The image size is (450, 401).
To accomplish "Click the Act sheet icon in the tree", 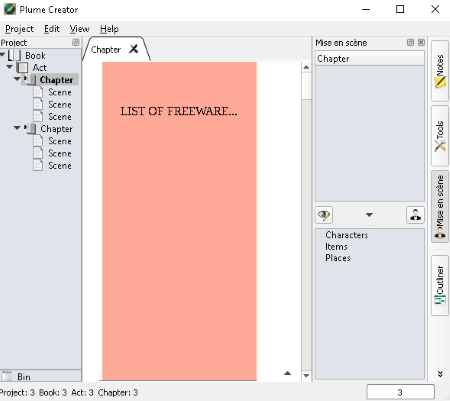I will [x=22, y=68].
